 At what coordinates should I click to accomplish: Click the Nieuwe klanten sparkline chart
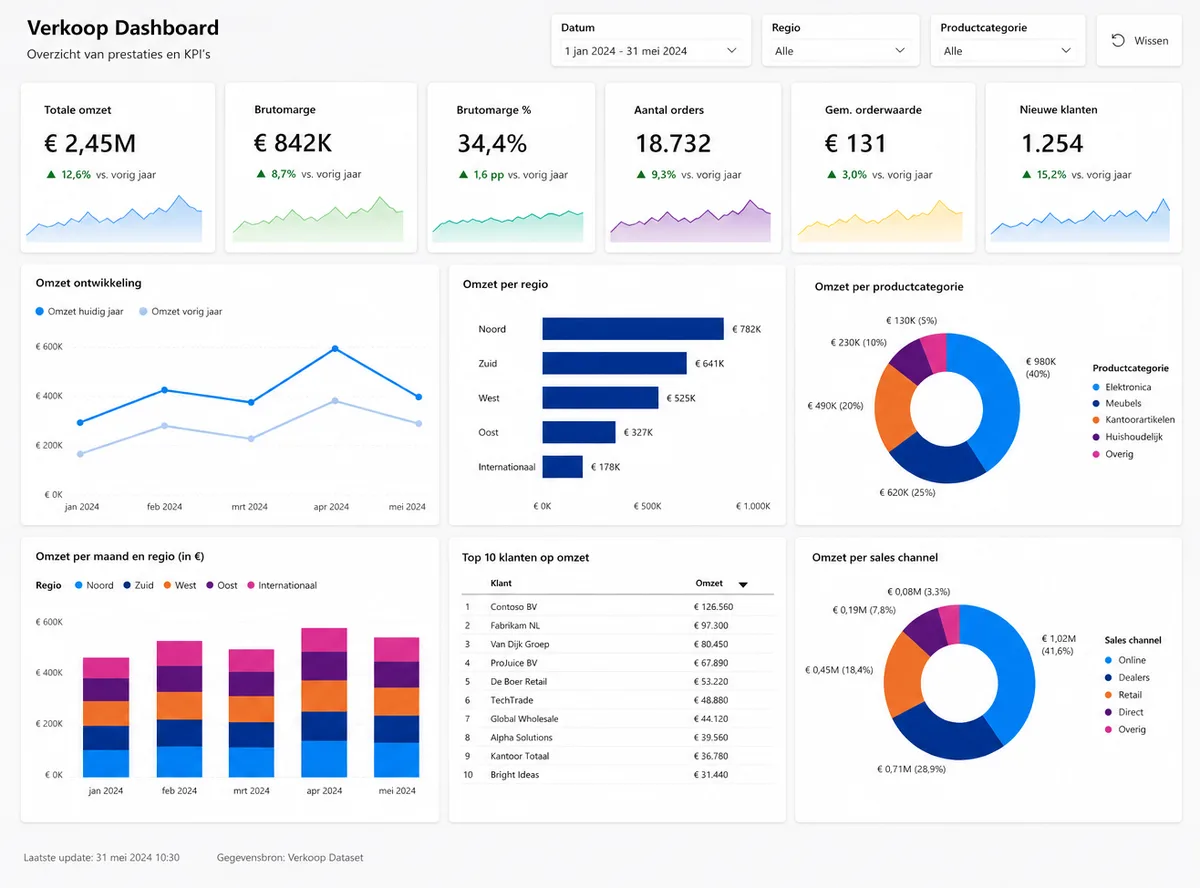(1080, 220)
